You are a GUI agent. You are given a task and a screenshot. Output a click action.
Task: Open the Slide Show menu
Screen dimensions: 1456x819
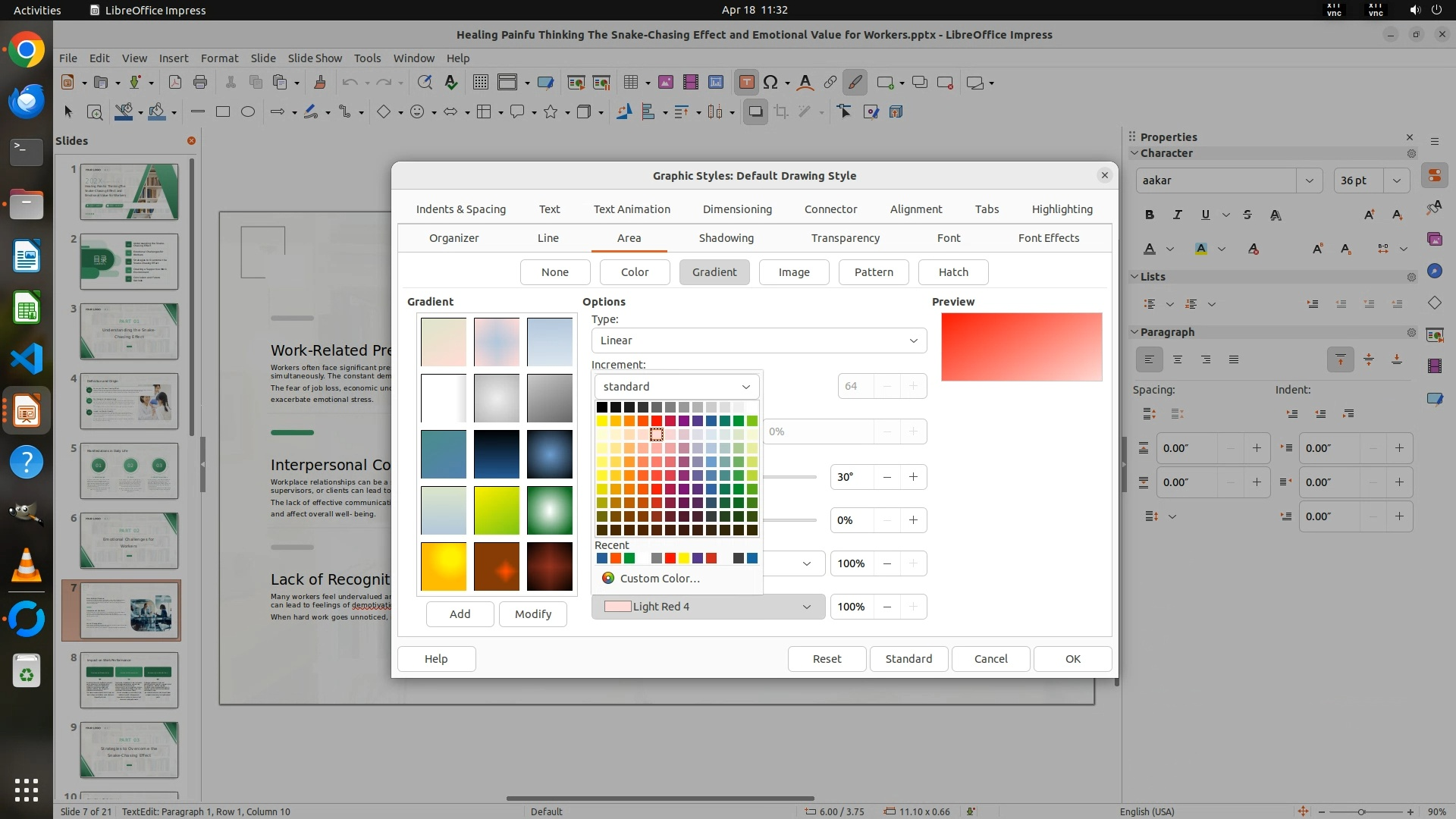click(315, 58)
